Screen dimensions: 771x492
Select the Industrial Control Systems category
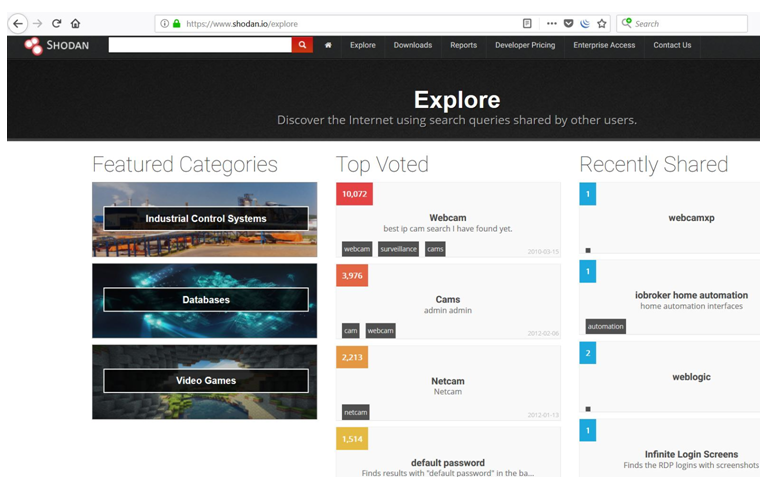[x=205, y=218]
